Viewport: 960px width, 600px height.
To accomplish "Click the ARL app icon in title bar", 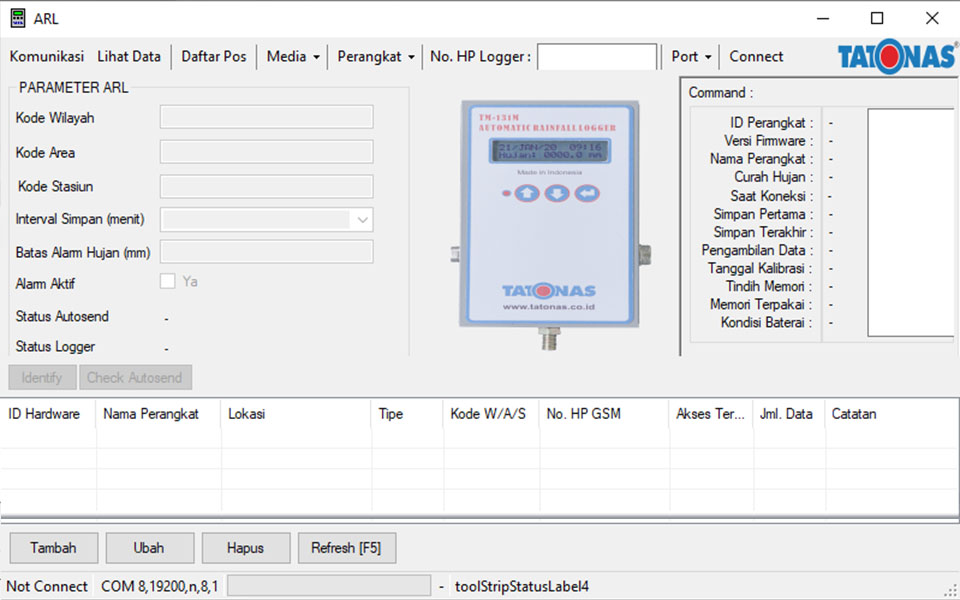I will [x=17, y=18].
